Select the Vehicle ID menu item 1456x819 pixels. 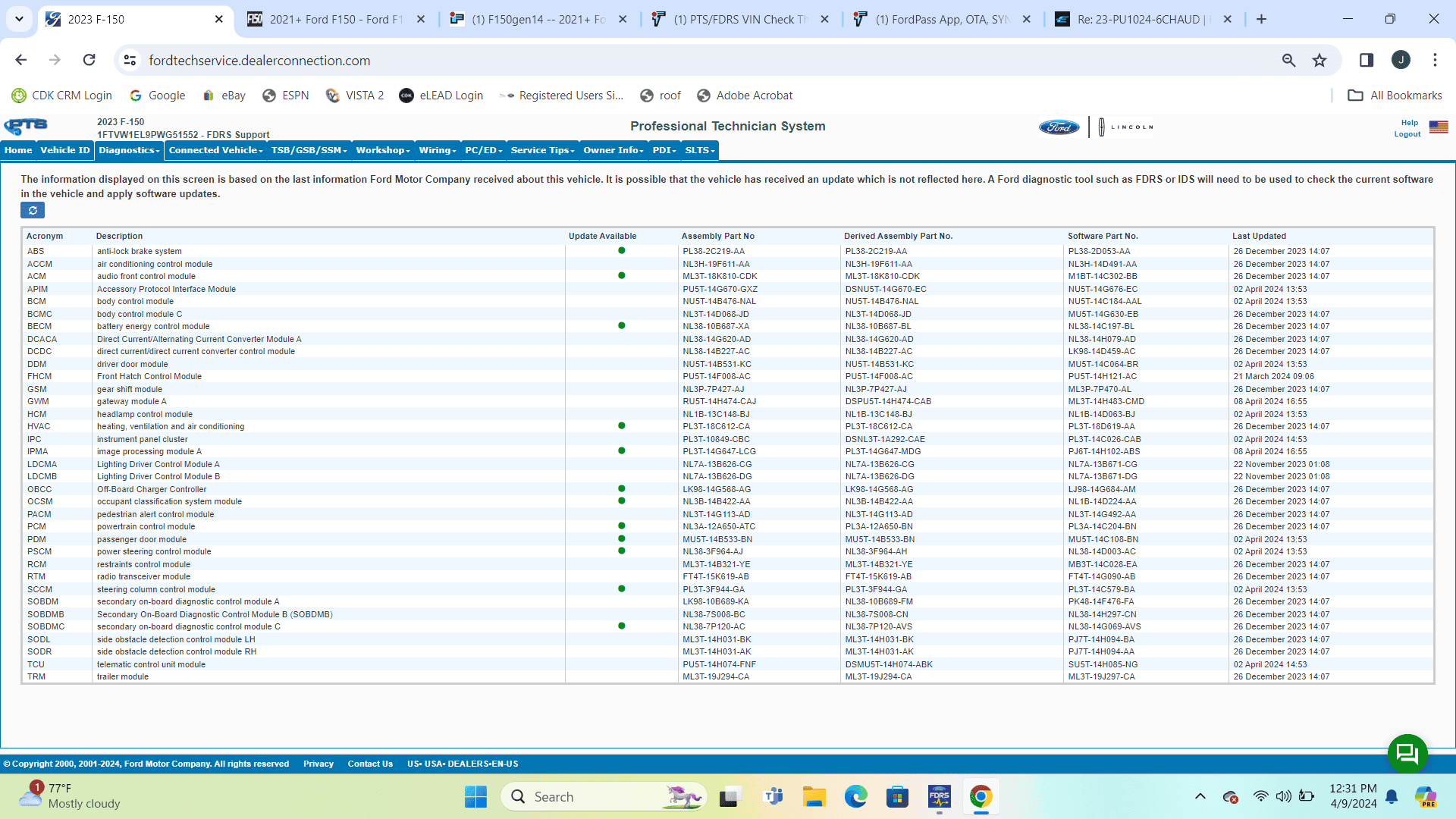tap(64, 150)
